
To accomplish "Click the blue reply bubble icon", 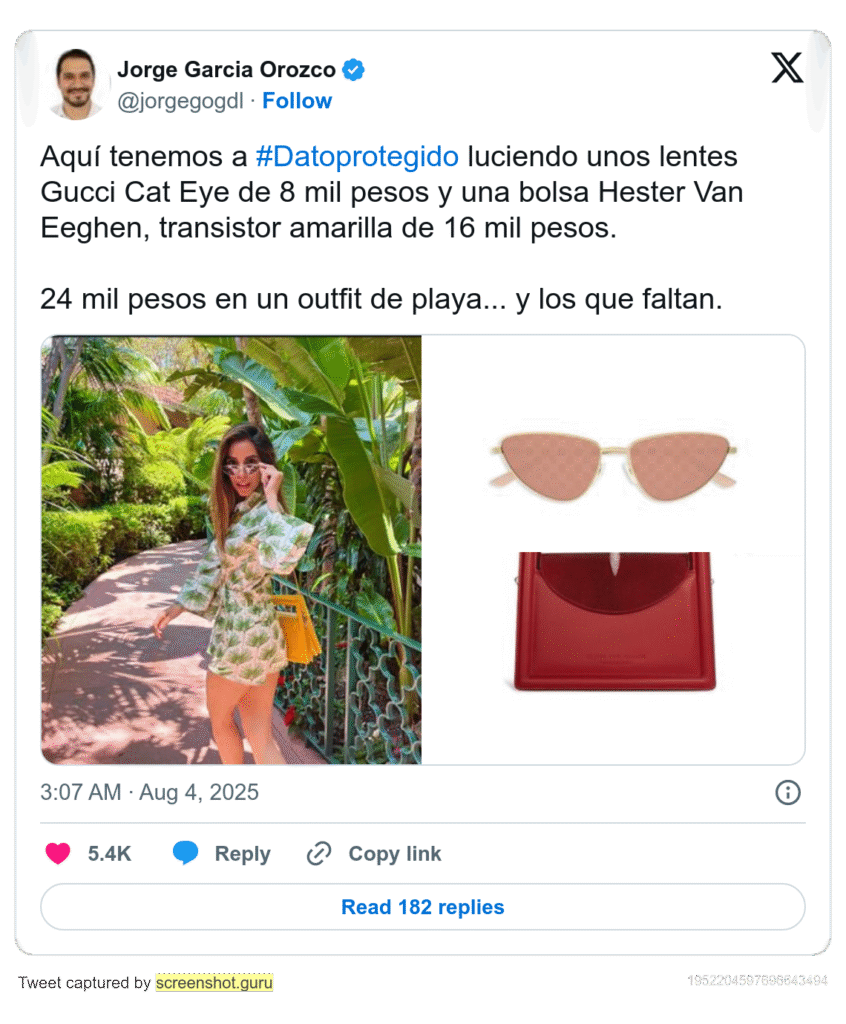I will click(185, 853).
